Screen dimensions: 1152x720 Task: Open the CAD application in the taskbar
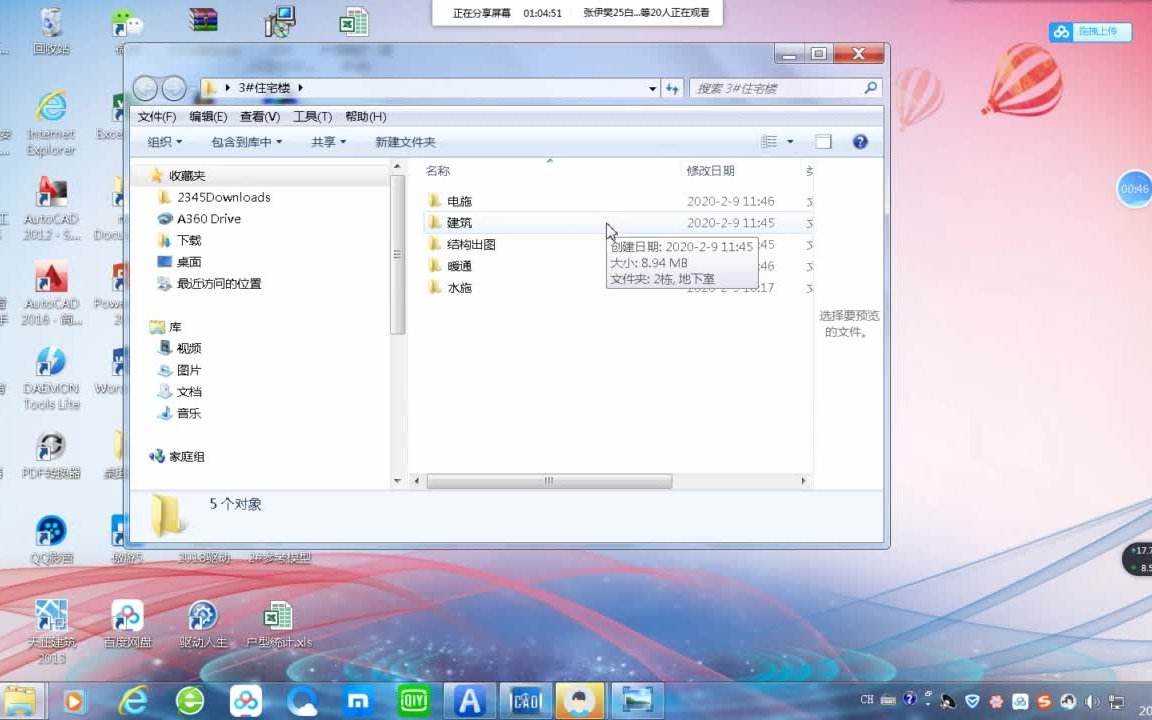tap(525, 700)
